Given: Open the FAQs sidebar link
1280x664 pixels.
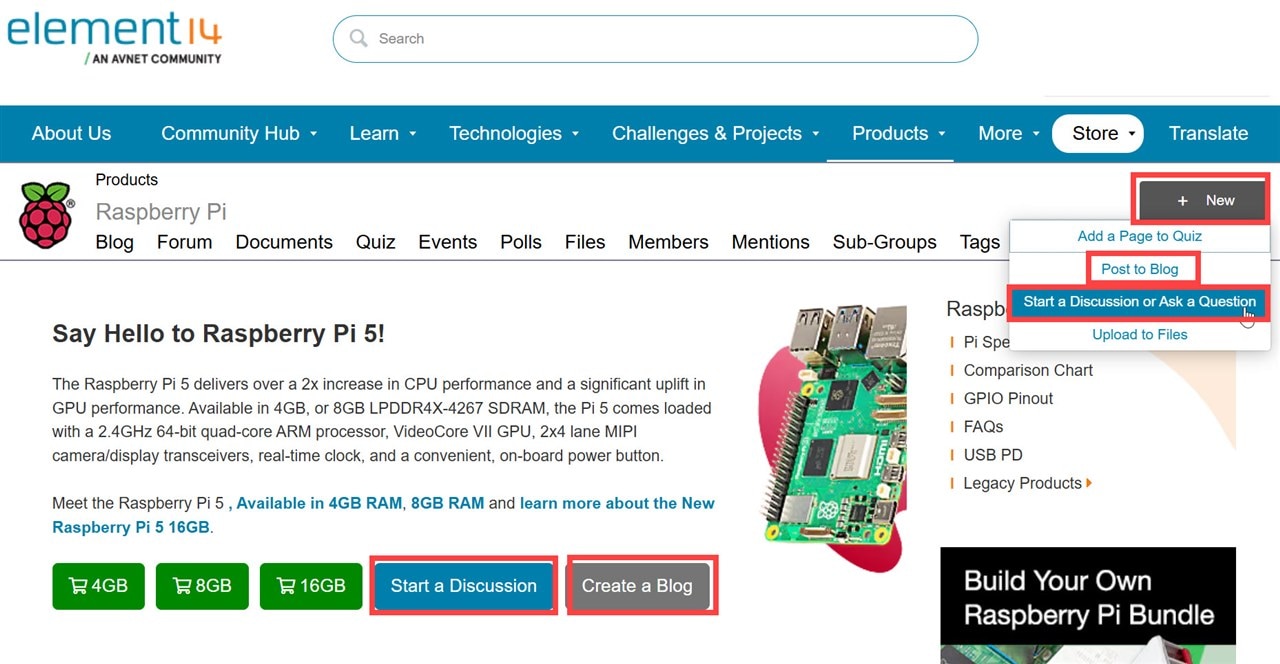Looking at the screenshot, I should (x=983, y=427).
